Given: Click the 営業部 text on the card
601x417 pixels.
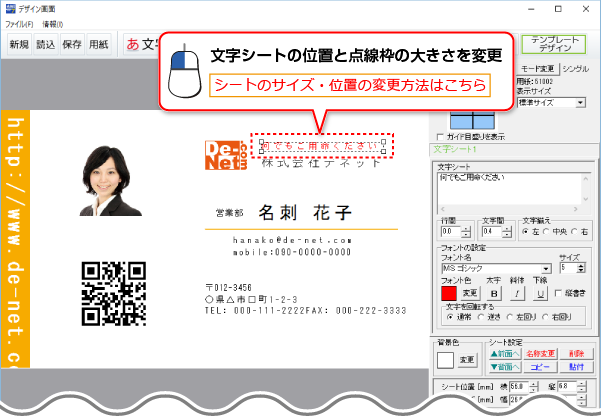Looking at the screenshot, I should click(230, 213).
